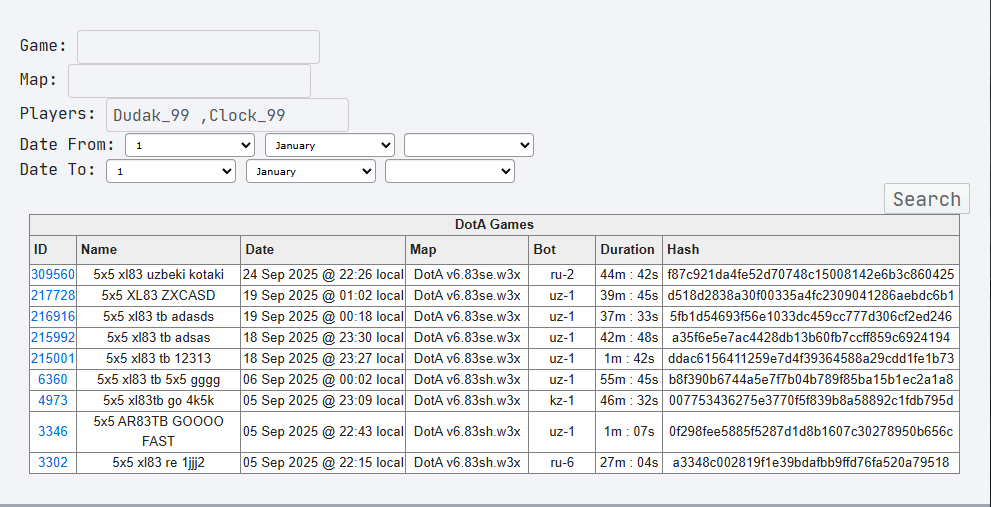Click duration '39m : 45s'
The image size is (991, 507).
(x=629, y=295)
